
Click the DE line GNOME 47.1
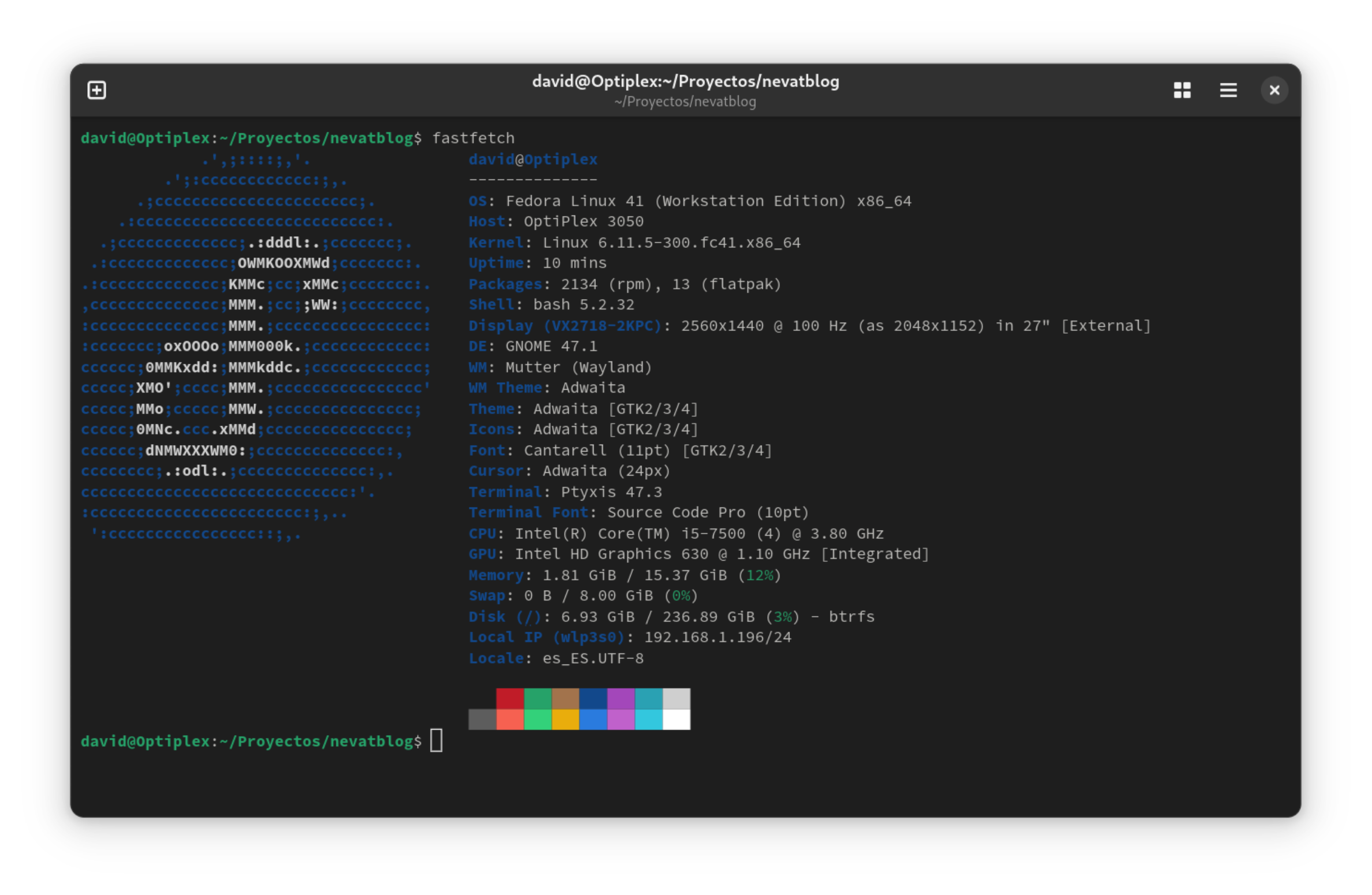click(x=533, y=346)
